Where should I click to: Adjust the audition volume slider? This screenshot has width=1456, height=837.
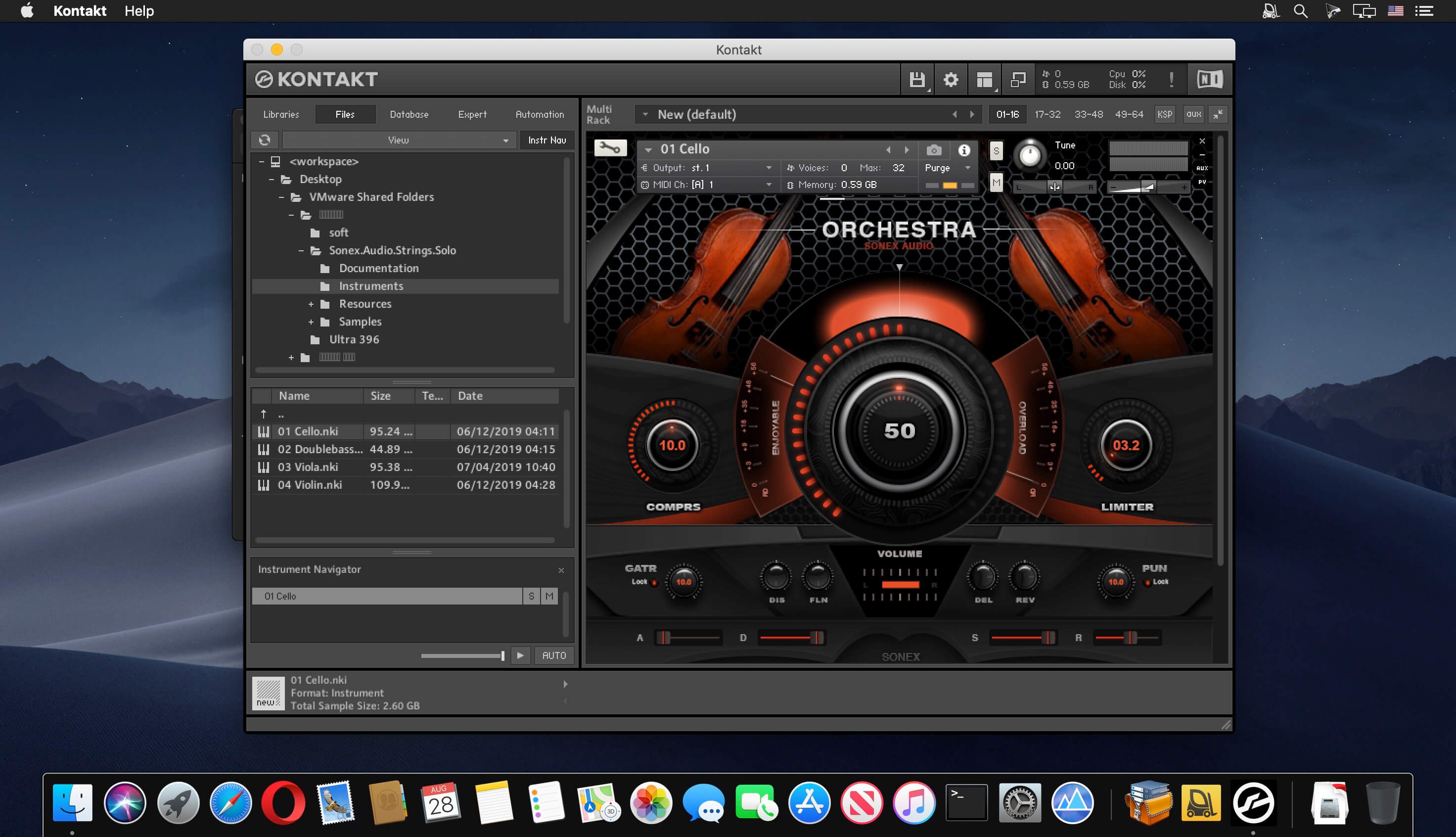pyautogui.click(x=462, y=655)
